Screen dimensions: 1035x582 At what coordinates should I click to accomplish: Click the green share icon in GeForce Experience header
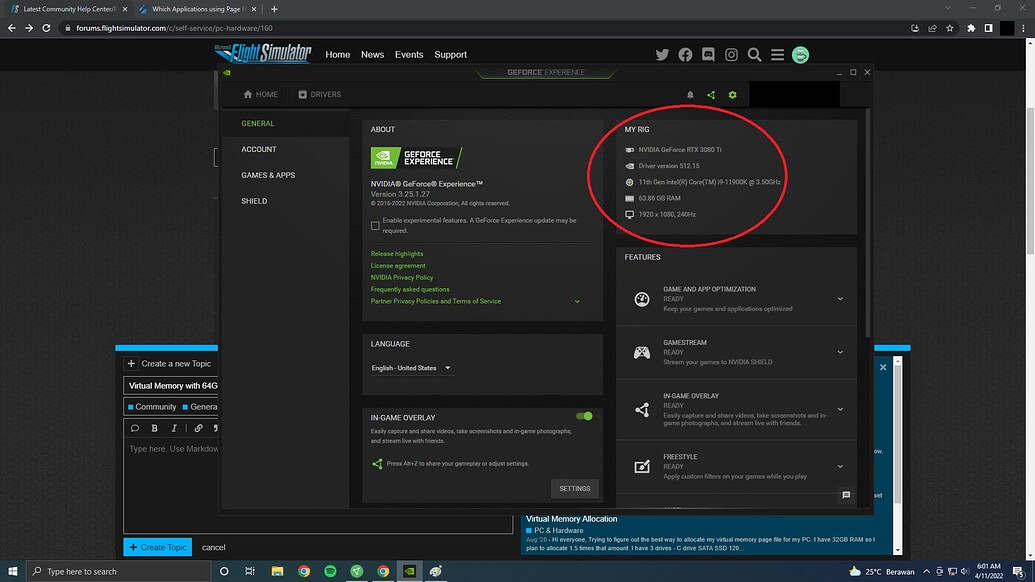pyautogui.click(x=711, y=94)
